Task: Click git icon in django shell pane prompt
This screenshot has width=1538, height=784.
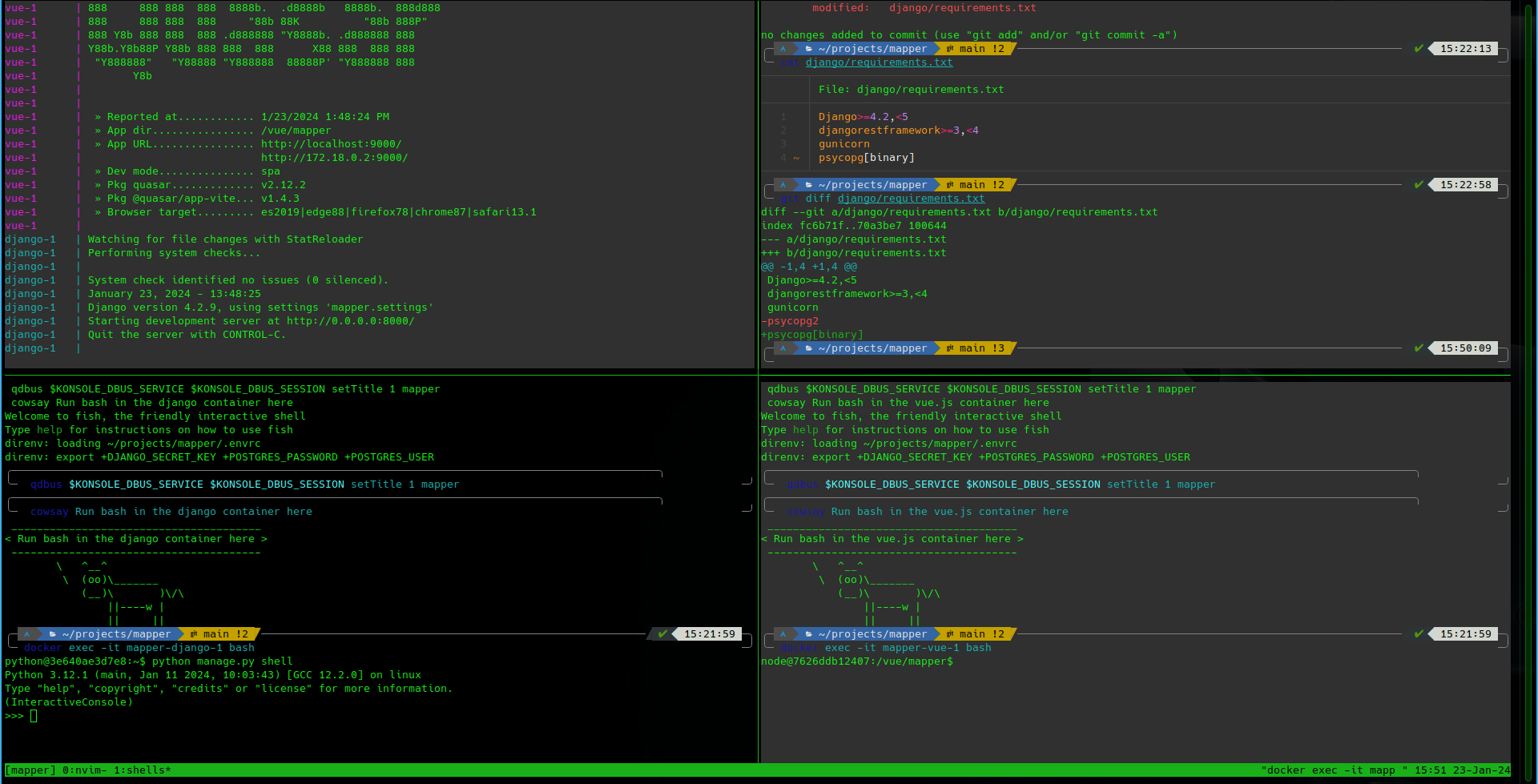Action: 194,634
